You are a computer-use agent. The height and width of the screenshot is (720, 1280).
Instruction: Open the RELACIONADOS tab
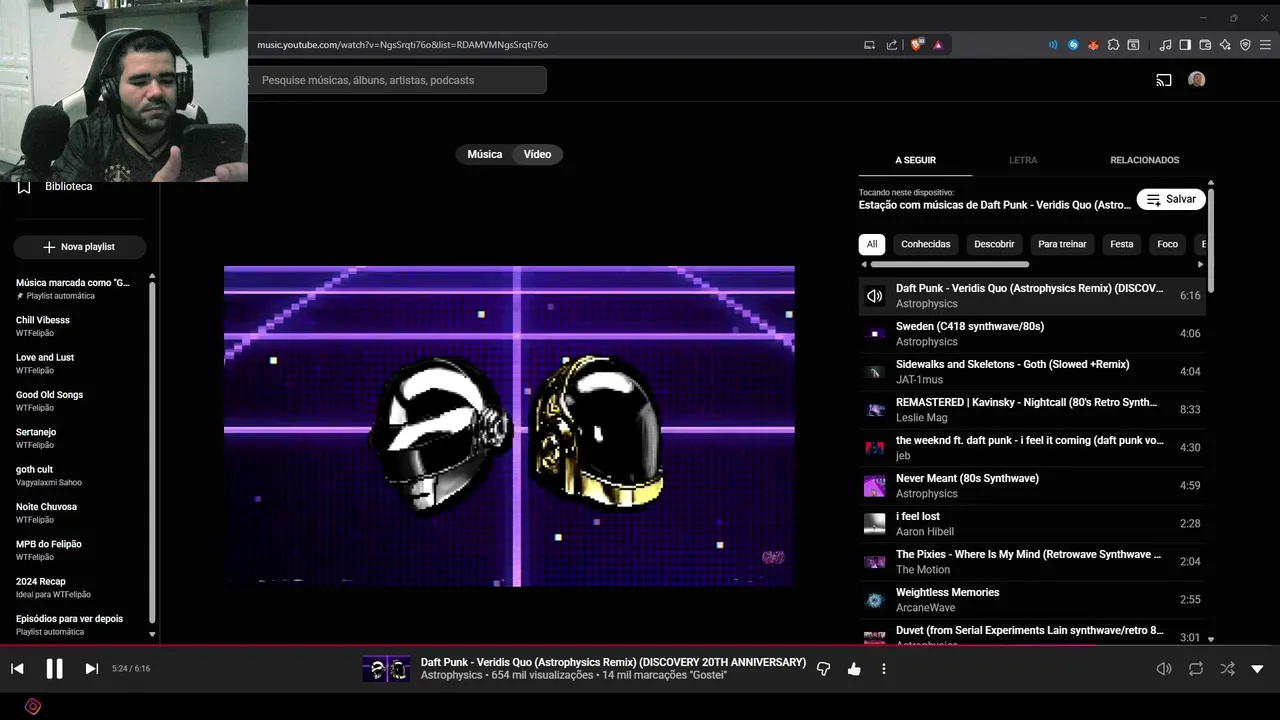click(x=1145, y=160)
